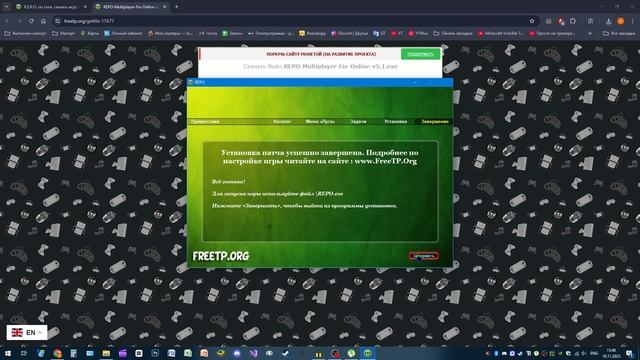Open Discord from the taskbar
640x360 pixels.
pyautogui.click(x=237, y=353)
